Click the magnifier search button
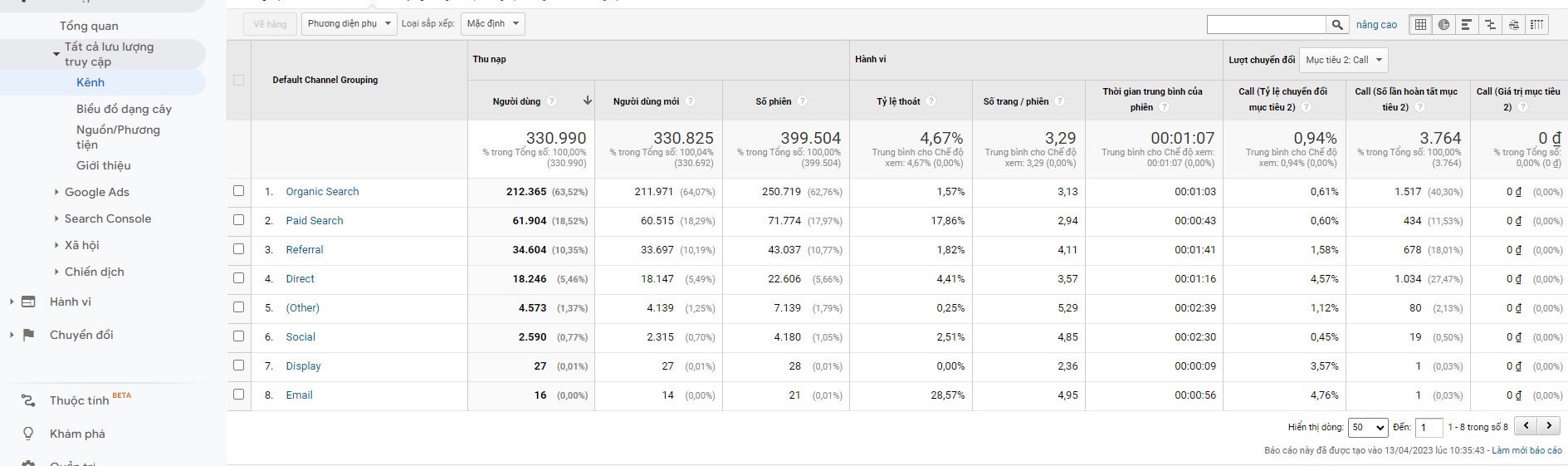The width and height of the screenshot is (1568, 466). point(1336,25)
